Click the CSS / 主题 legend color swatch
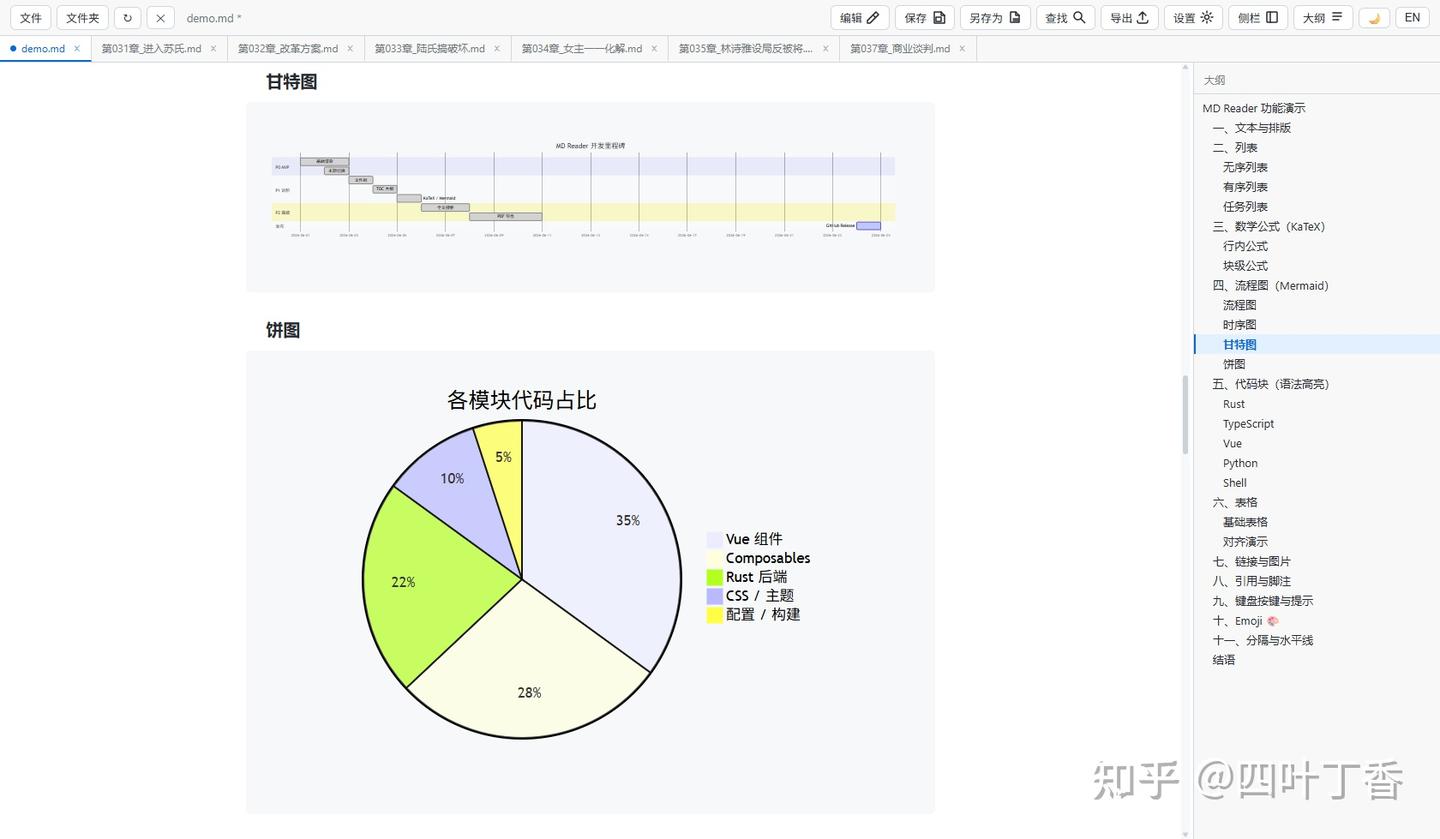This screenshot has height=839, width=1440. click(714, 596)
